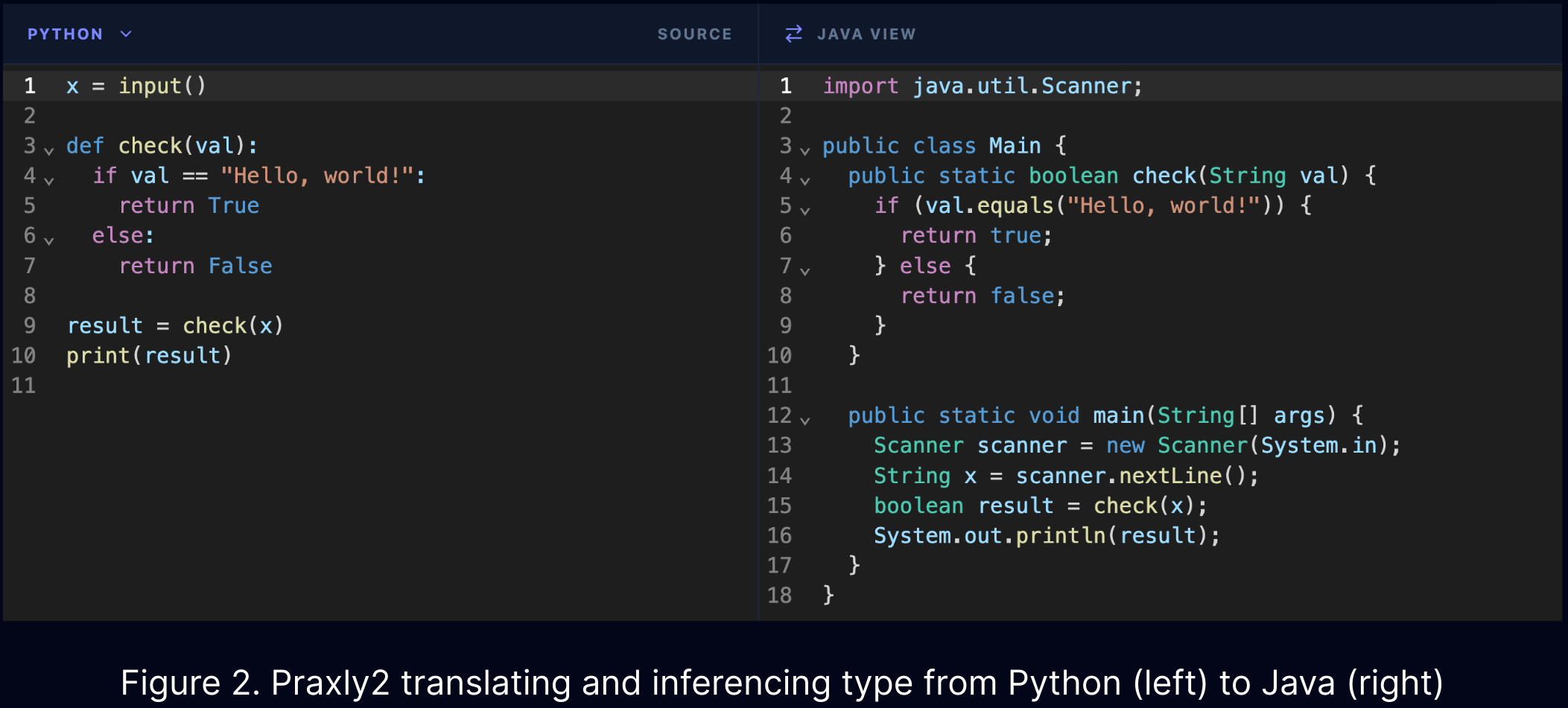
Task: Collapse the Java 'boolean check' method fold arrow
Action: click(x=805, y=181)
